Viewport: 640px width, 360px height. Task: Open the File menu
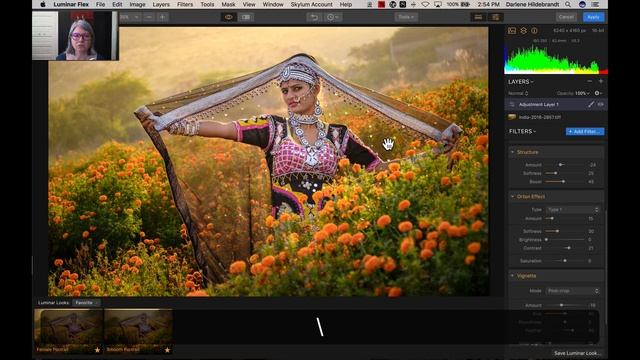(100, 4)
